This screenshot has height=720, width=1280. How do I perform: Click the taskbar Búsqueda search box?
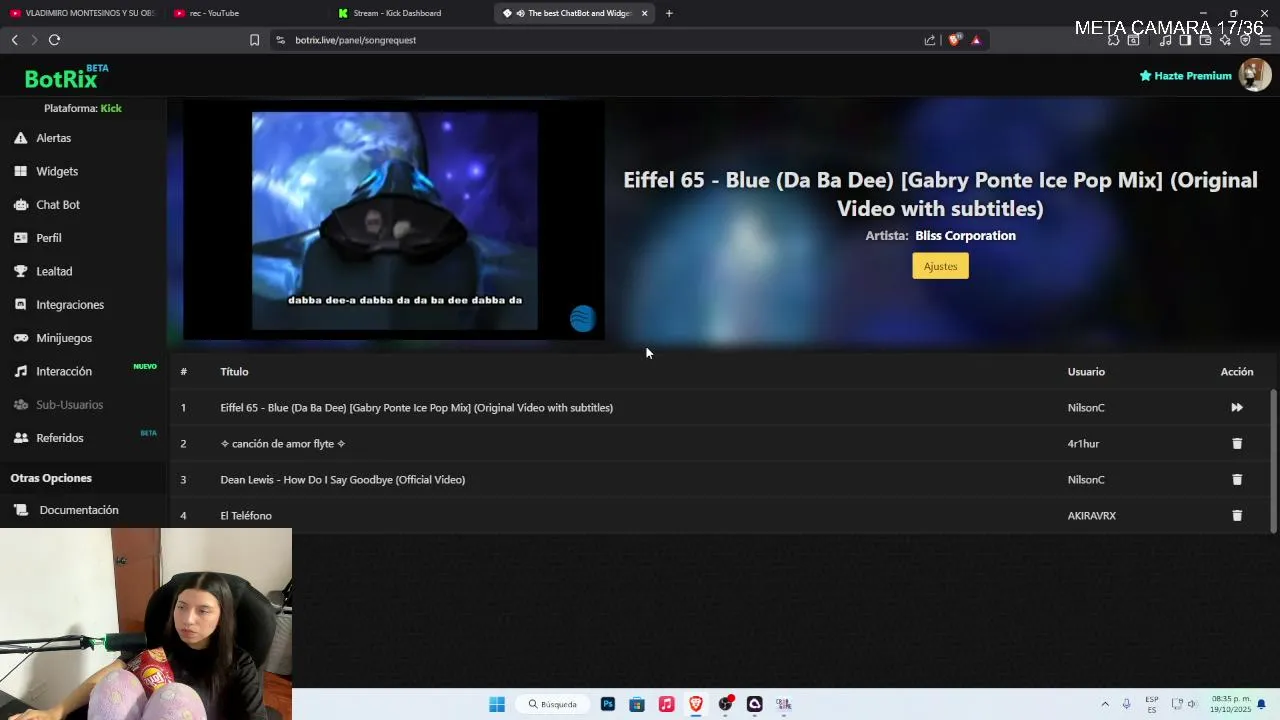[553, 704]
